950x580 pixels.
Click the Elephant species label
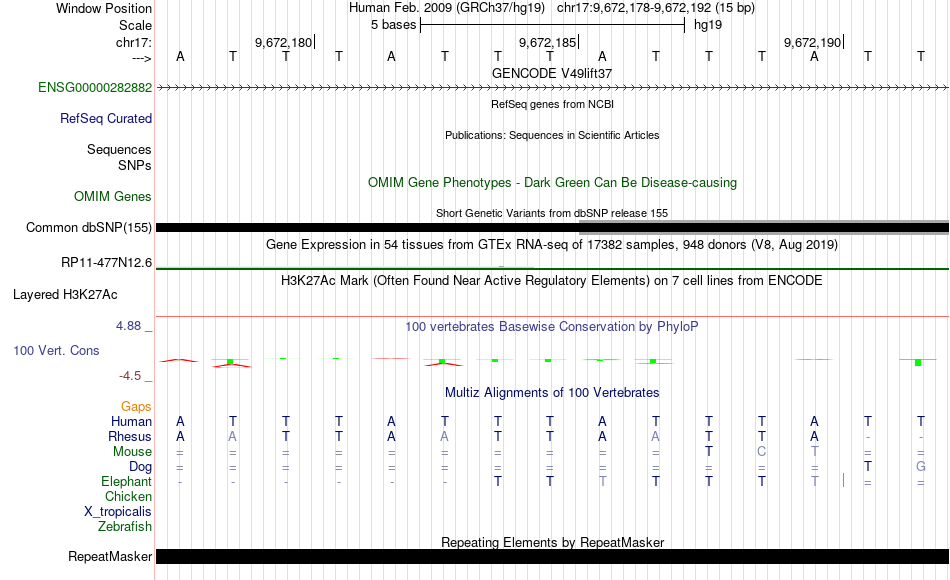point(127,481)
